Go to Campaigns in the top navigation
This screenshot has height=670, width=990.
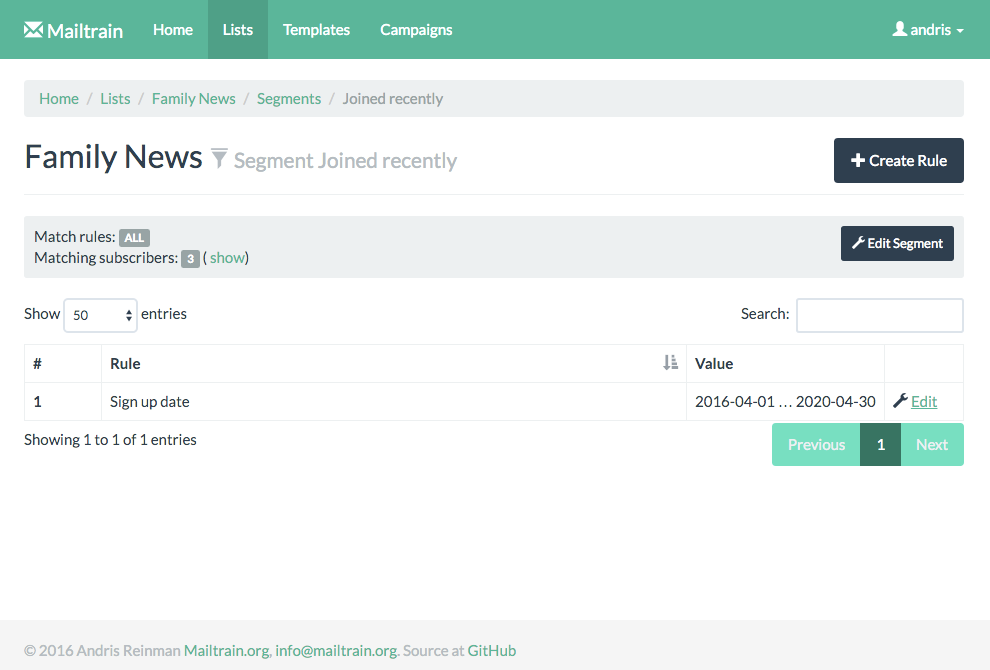tap(416, 30)
